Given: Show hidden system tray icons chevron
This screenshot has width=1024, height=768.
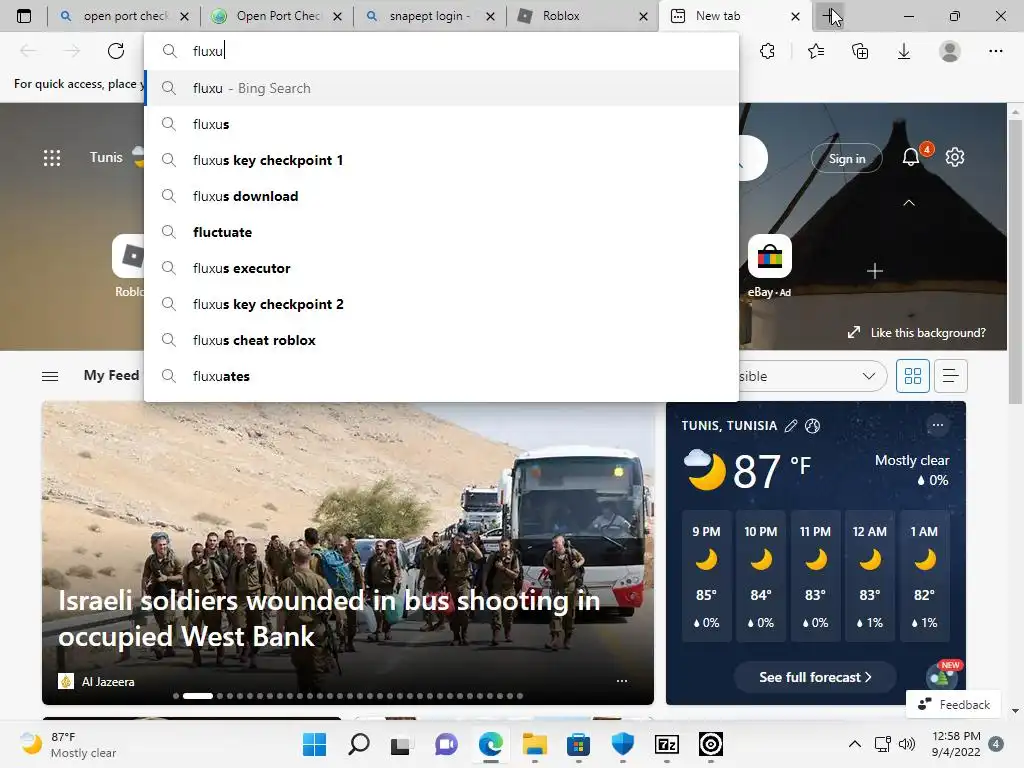Looking at the screenshot, I should 854,744.
